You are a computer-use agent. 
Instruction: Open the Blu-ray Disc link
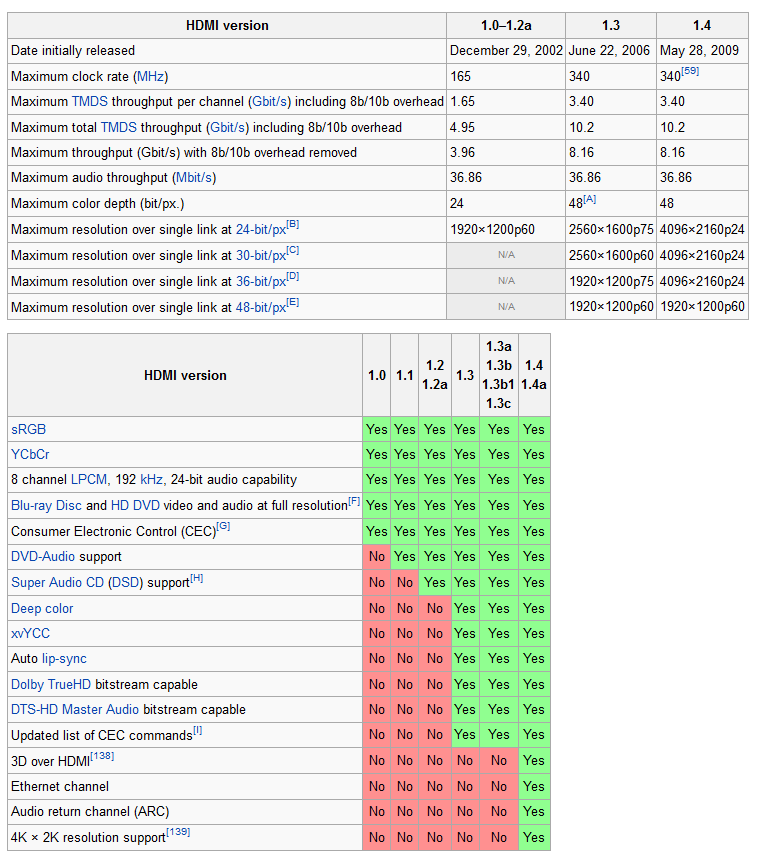(x=46, y=506)
